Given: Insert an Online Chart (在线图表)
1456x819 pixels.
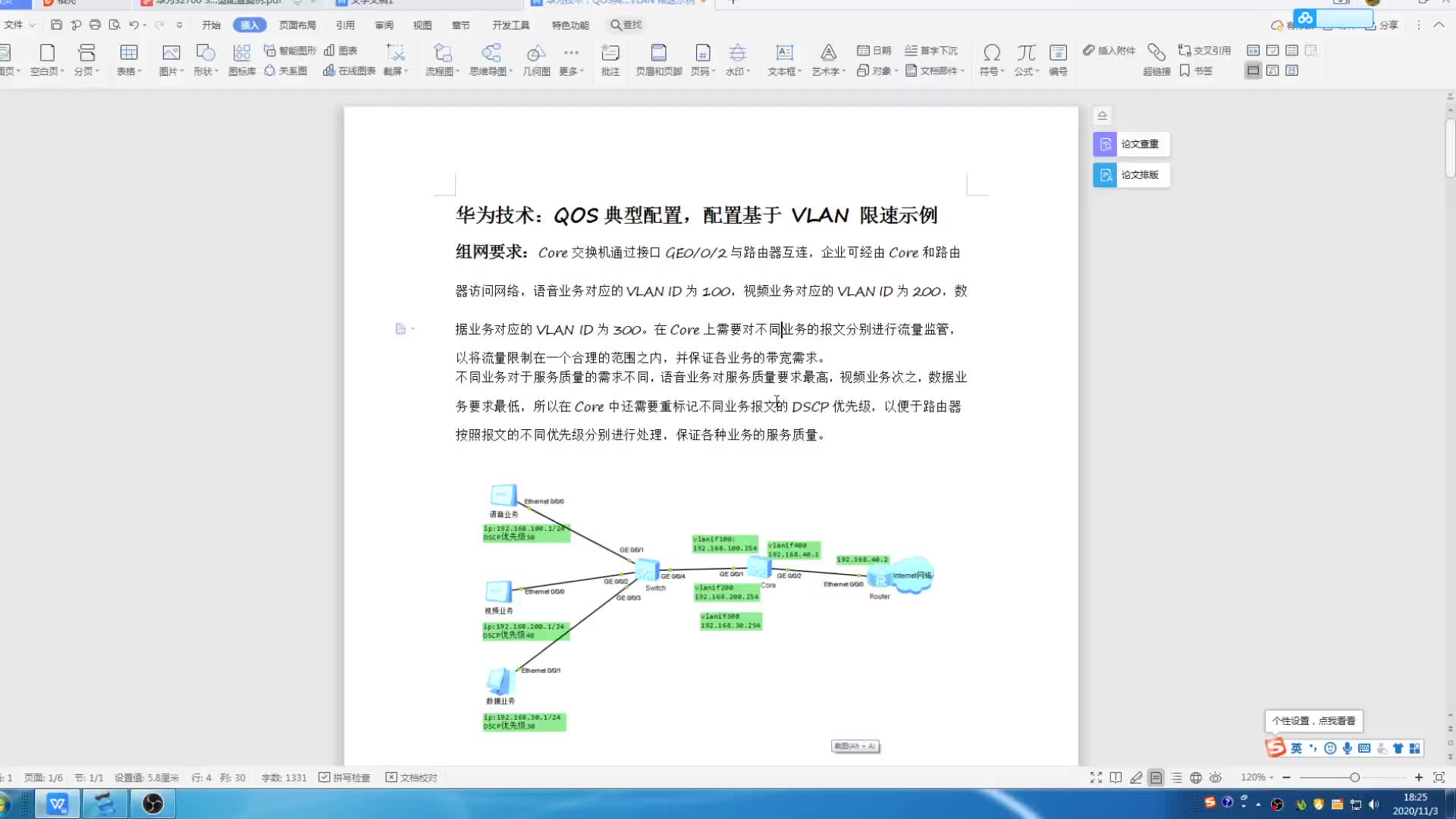Looking at the screenshot, I should pyautogui.click(x=350, y=71).
